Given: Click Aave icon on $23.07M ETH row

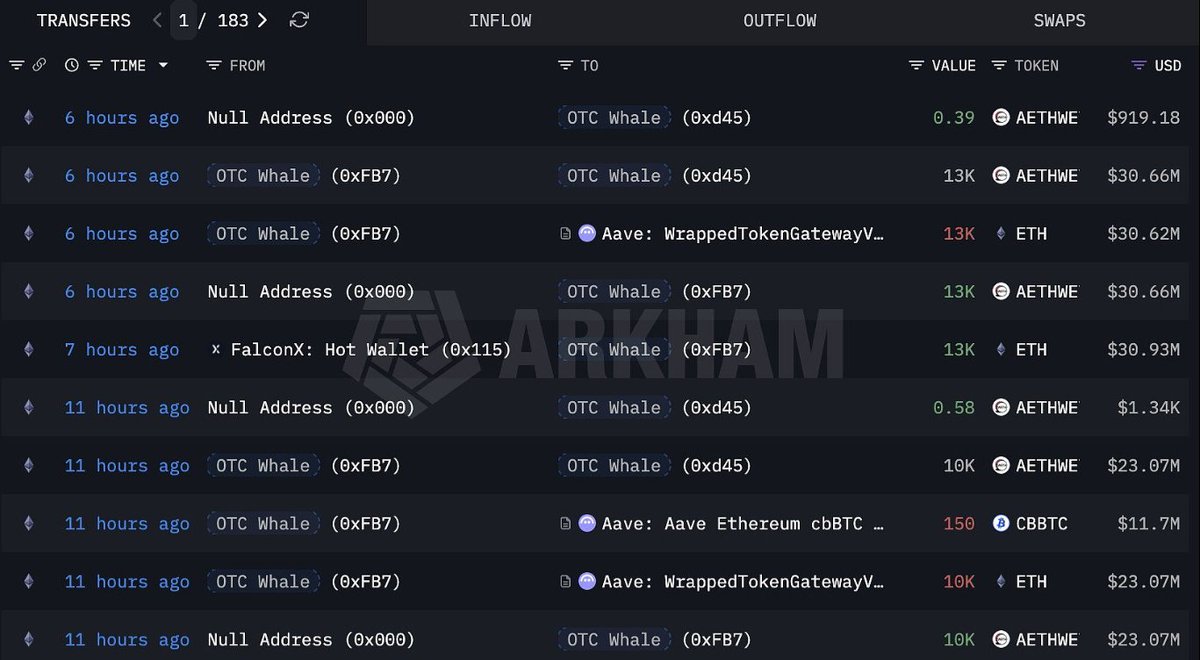Looking at the screenshot, I should coord(587,581).
